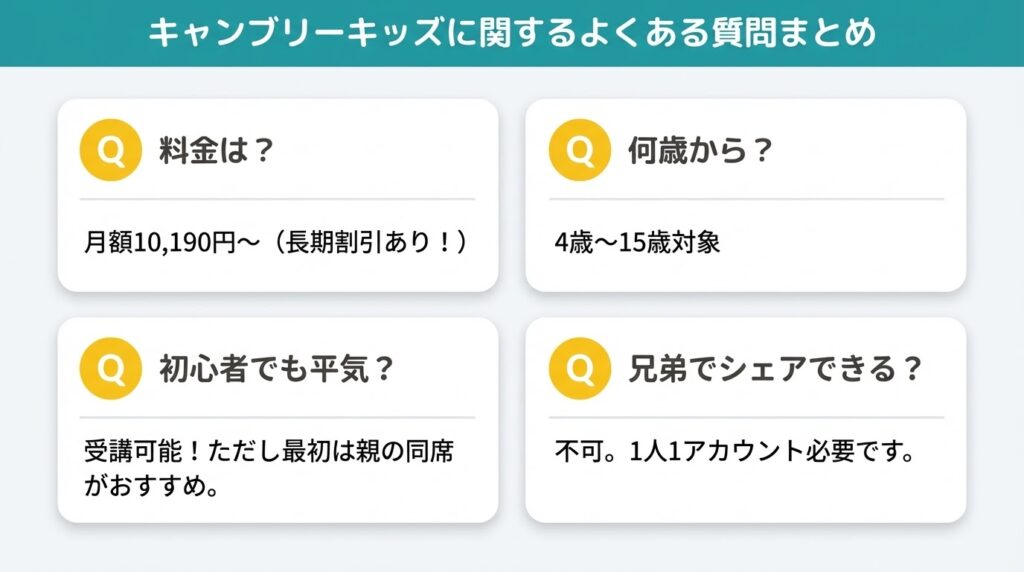This screenshot has width=1024, height=572.
Task: Select the Q icon next to 兄弟でシェアできる？
Action: pos(579,369)
